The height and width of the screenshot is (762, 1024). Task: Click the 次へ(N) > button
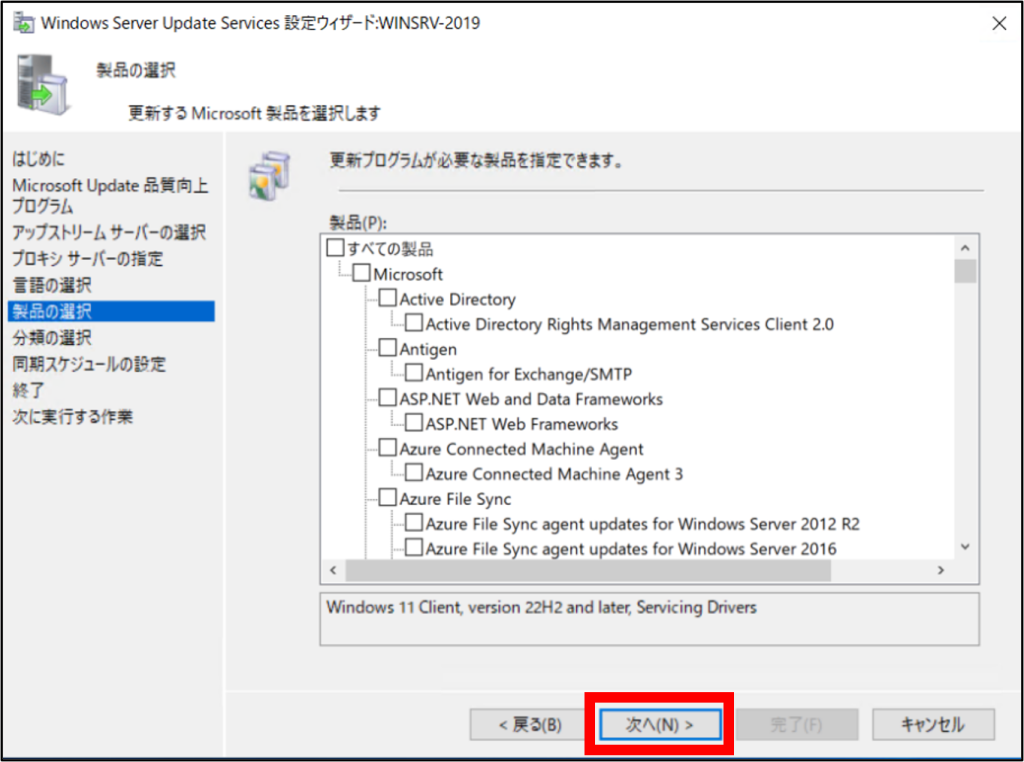660,724
